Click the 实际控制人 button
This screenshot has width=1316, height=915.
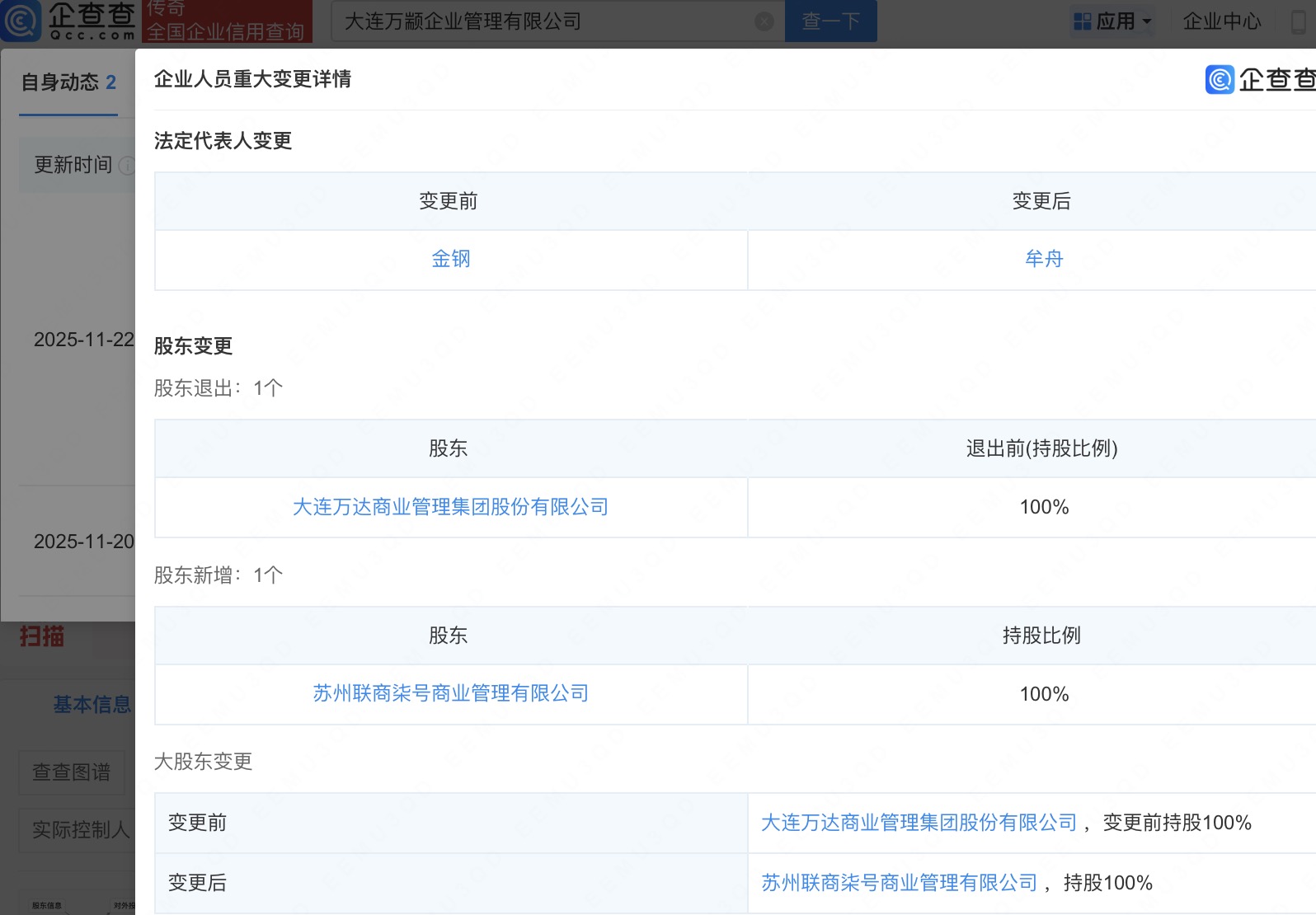tap(80, 830)
